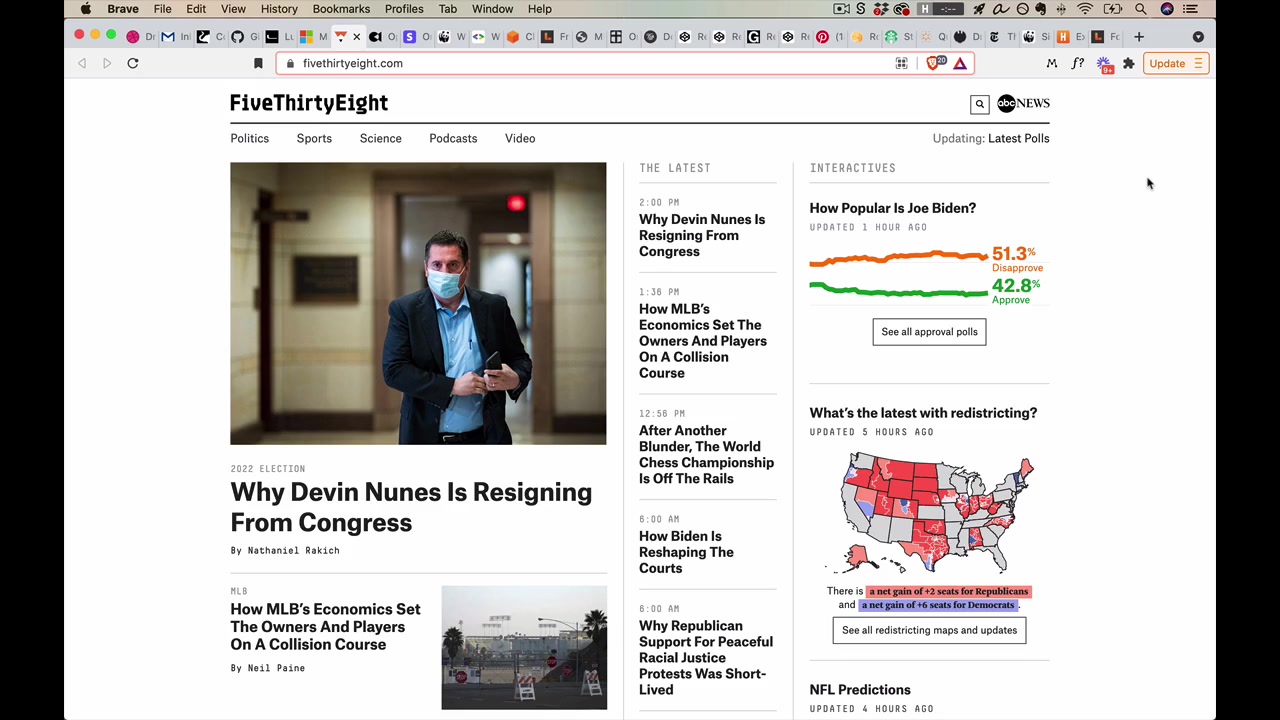Open the tab search dropdown arrow
Image resolution: width=1280 pixels, height=720 pixels.
click(1198, 37)
